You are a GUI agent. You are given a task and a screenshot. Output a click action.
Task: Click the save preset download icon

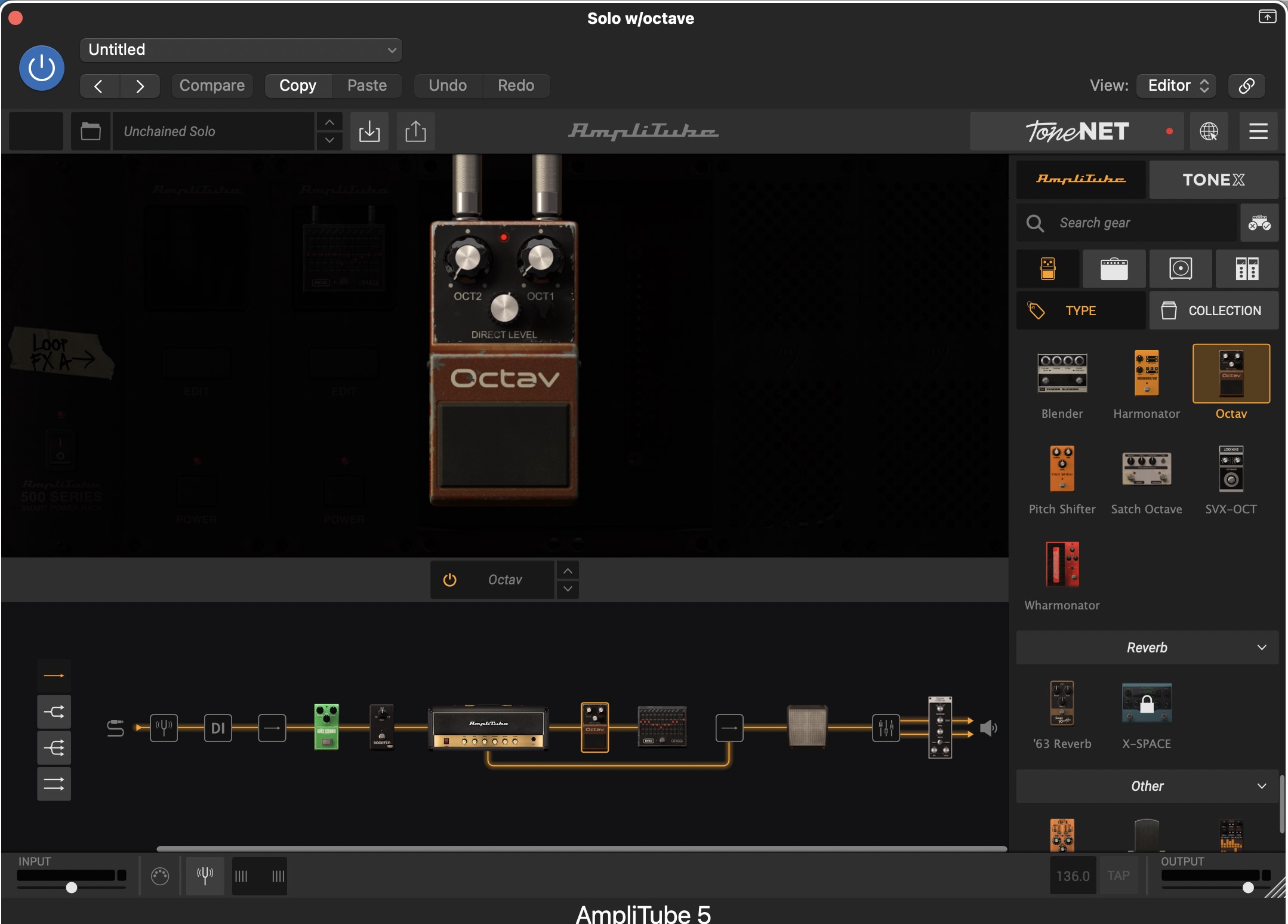coord(369,131)
